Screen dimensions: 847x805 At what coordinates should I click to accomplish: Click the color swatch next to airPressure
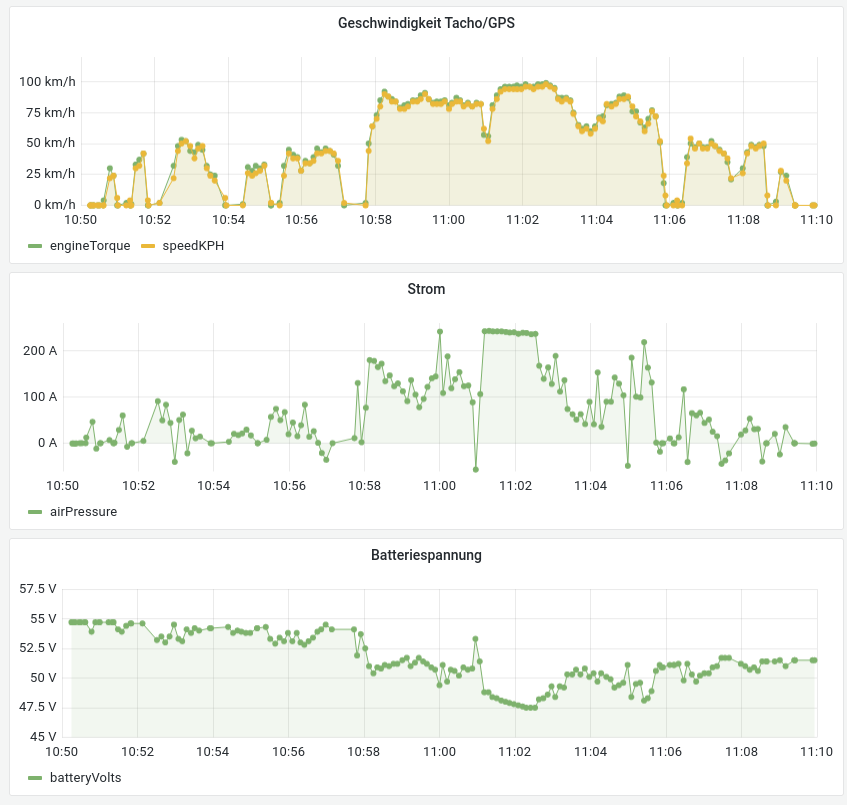coord(35,511)
